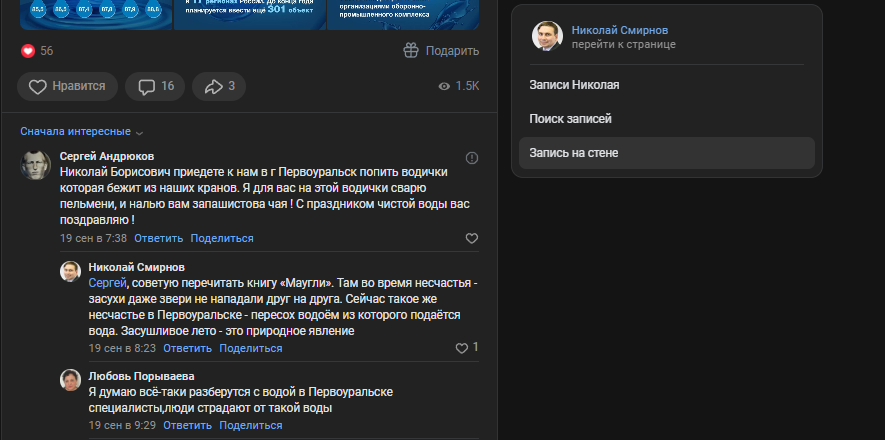This screenshot has height=440, width=885.
Task: Click Поделиться under Любовь Порываева's comment
Action: coord(250,425)
